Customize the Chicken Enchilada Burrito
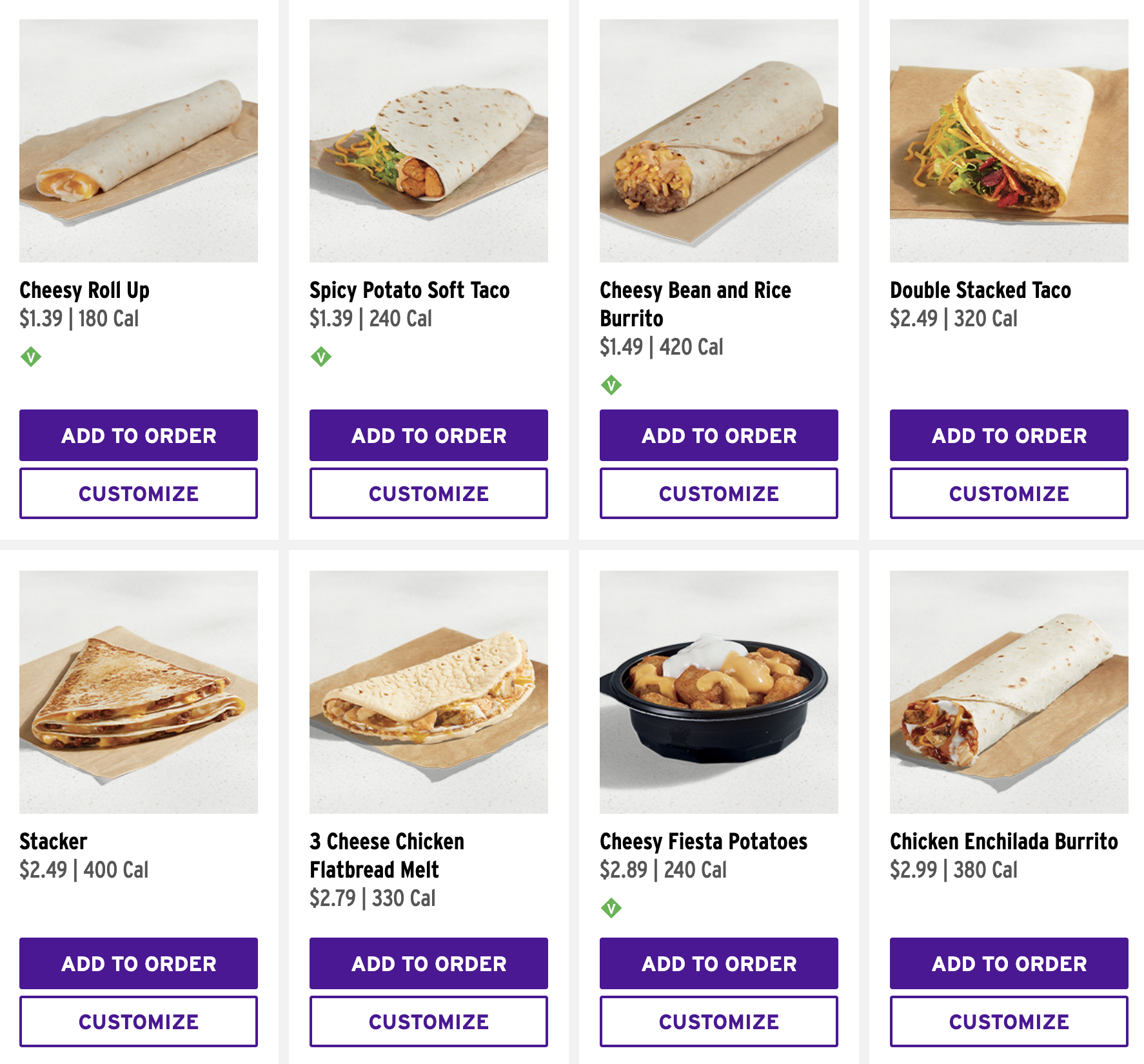The height and width of the screenshot is (1064, 1144). pyautogui.click(x=1008, y=1021)
